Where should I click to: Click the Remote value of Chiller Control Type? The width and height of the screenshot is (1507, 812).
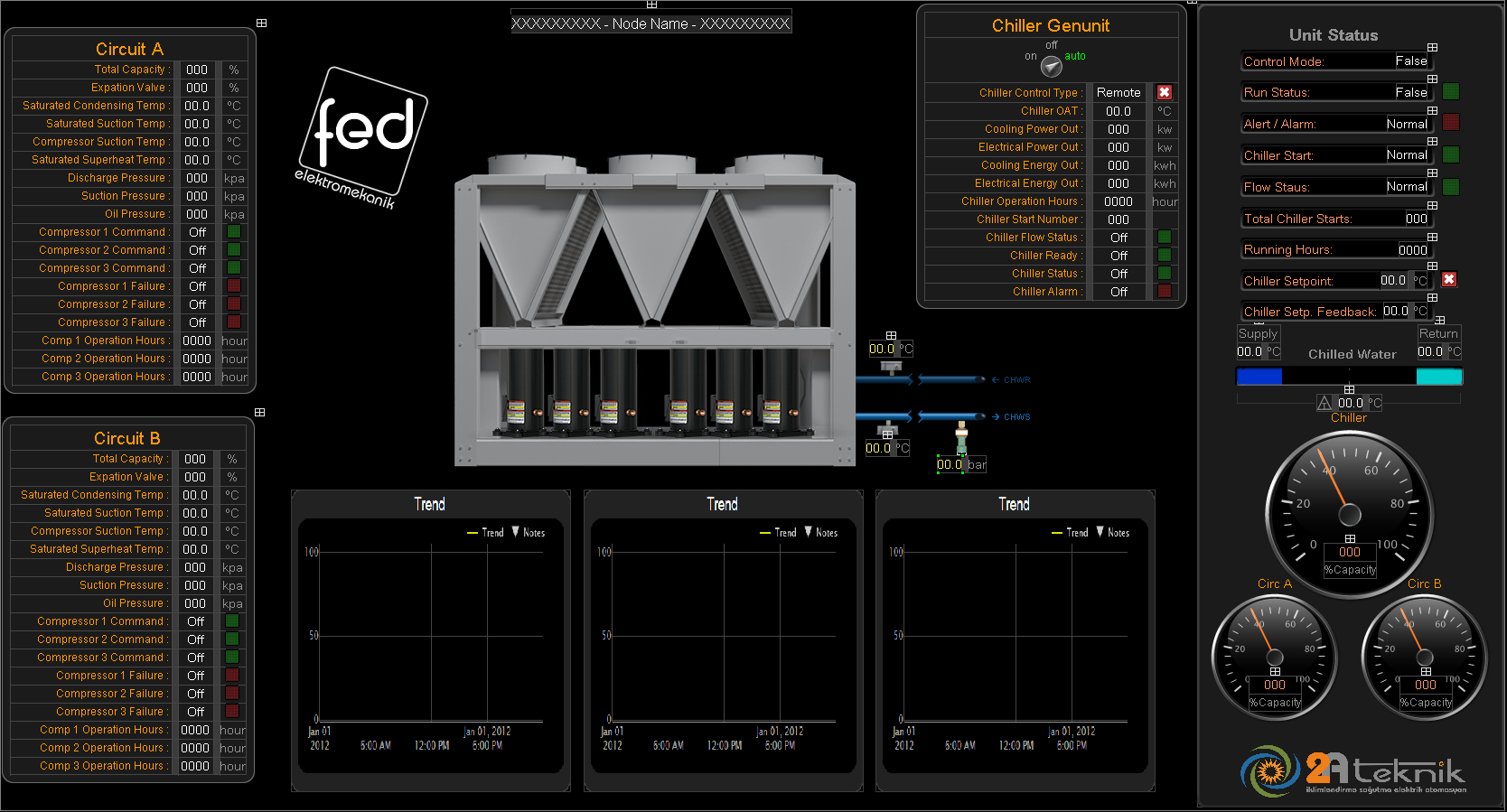1119,92
